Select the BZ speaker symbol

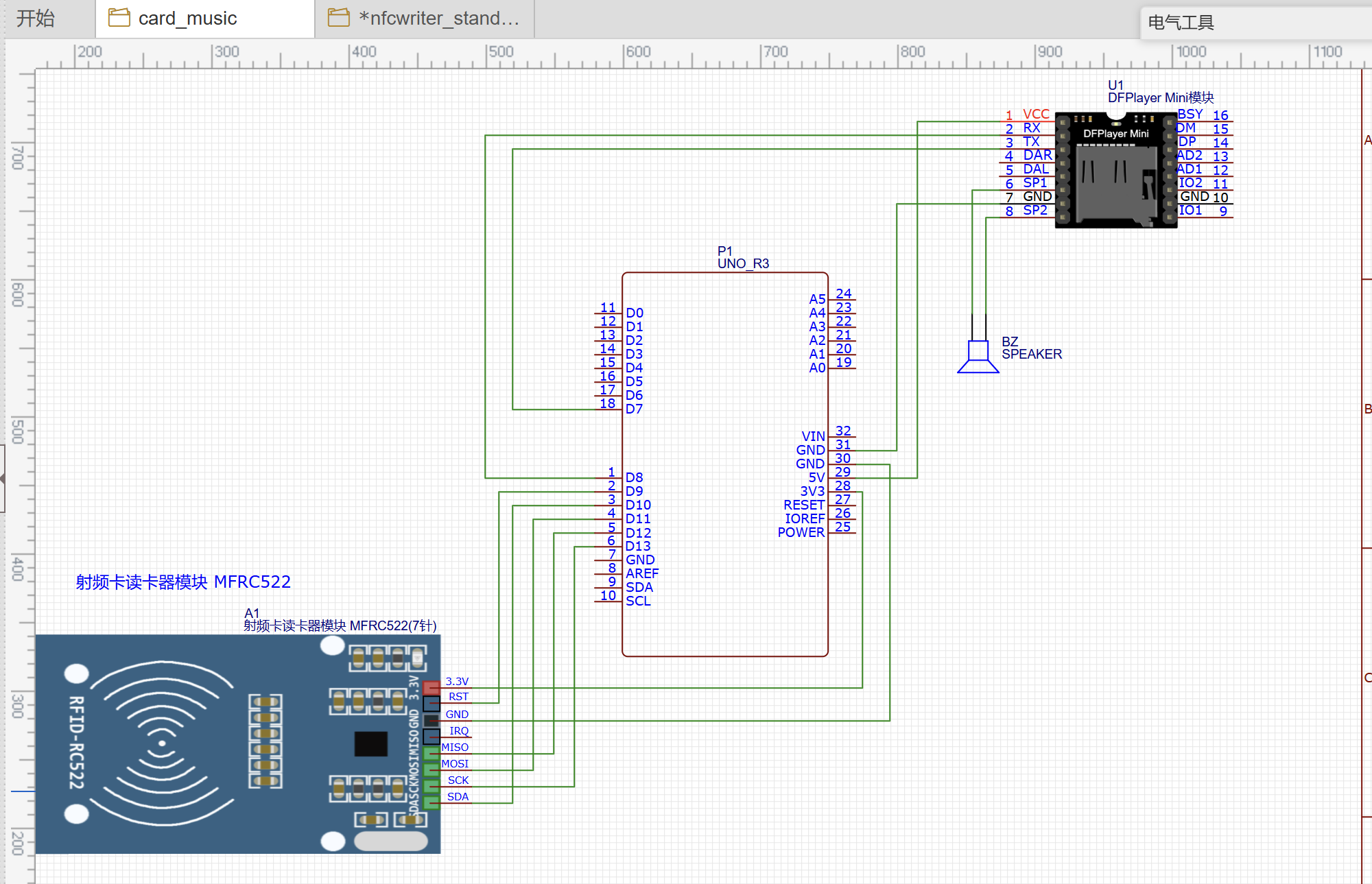pos(978,357)
